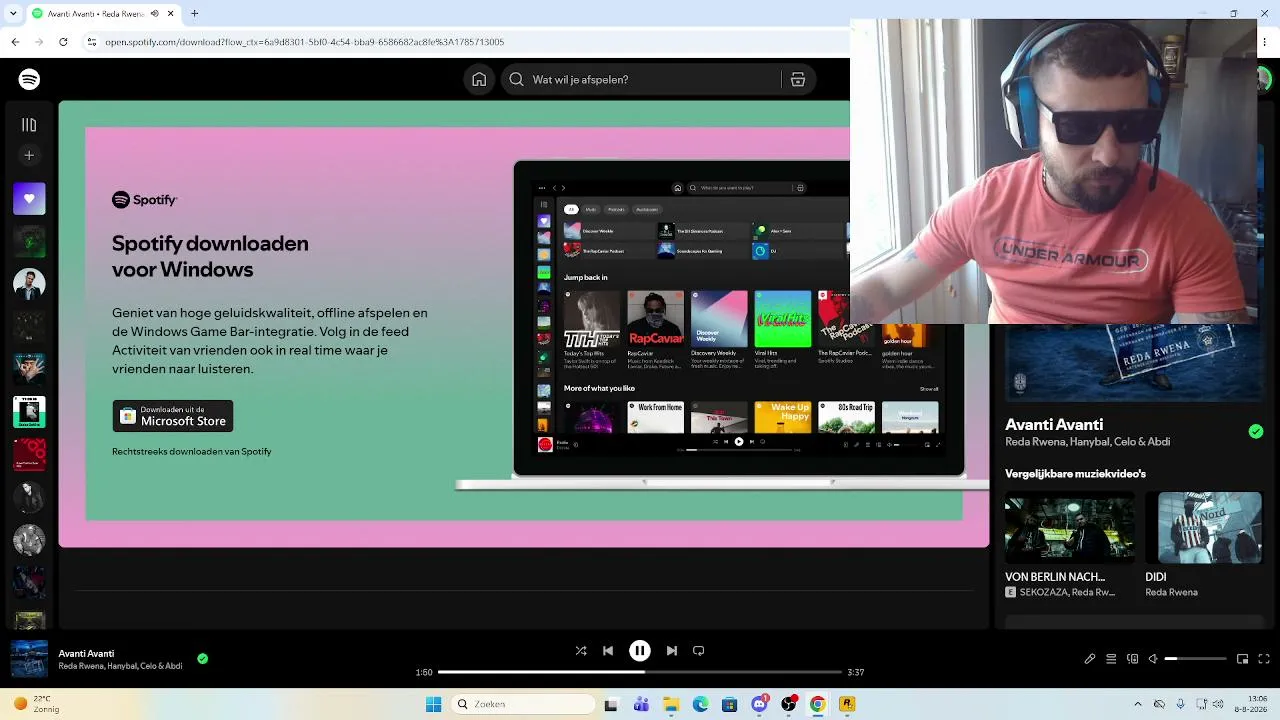The width and height of the screenshot is (1280, 720).
Task: Skip to the next track
Action: click(672, 651)
